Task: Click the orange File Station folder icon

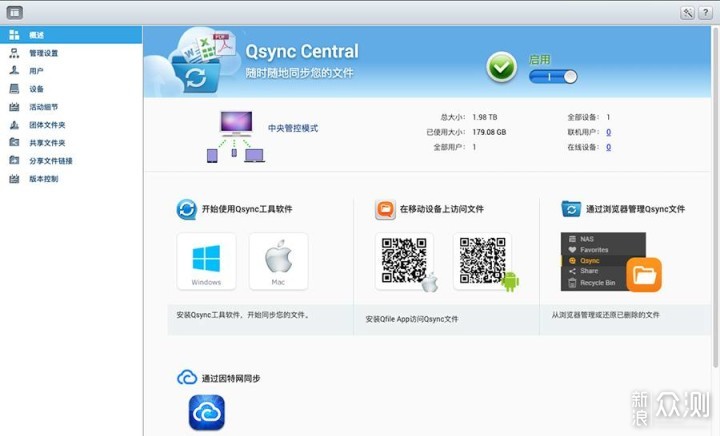Action: (644, 275)
